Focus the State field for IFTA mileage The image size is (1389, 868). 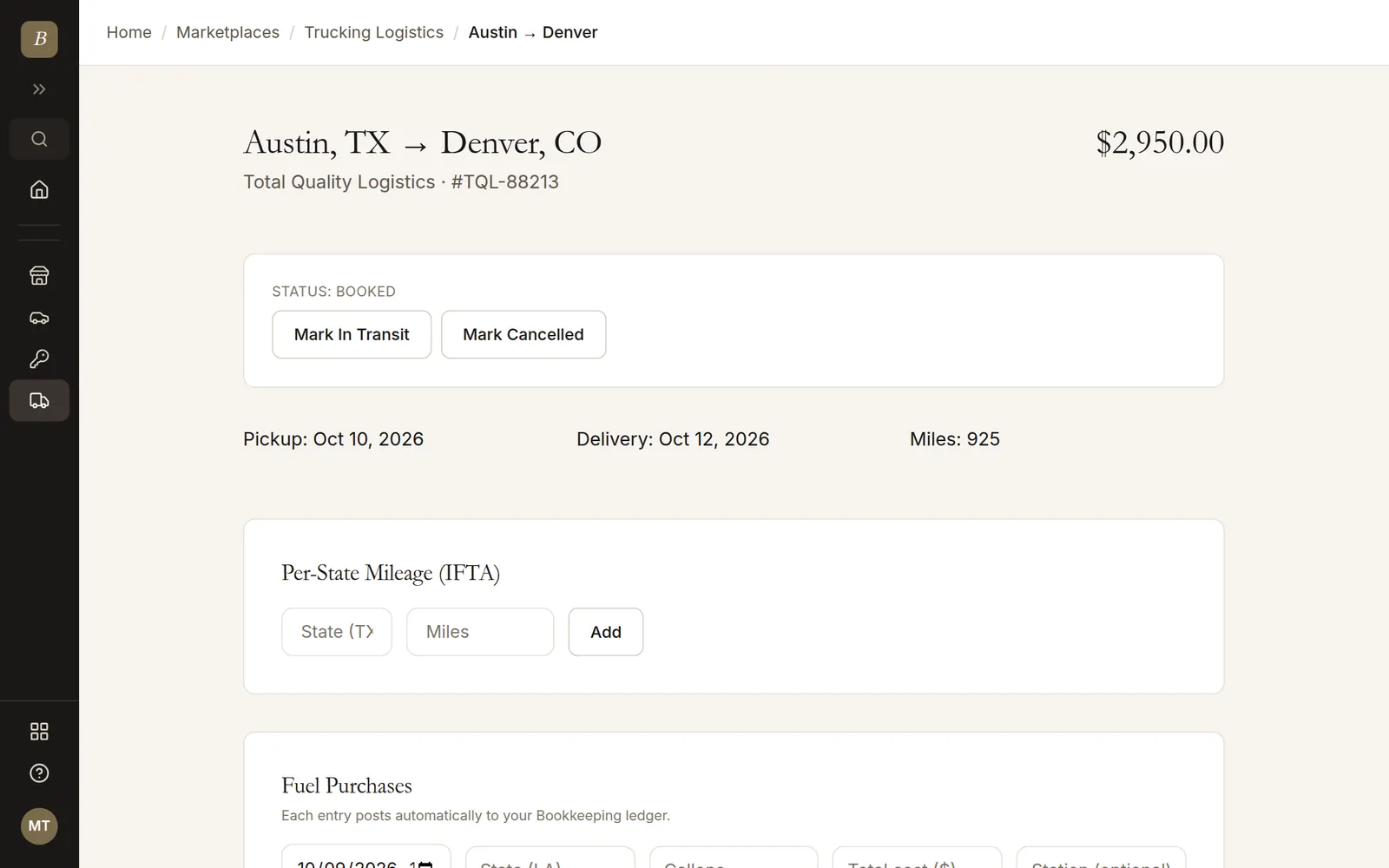(337, 632)
